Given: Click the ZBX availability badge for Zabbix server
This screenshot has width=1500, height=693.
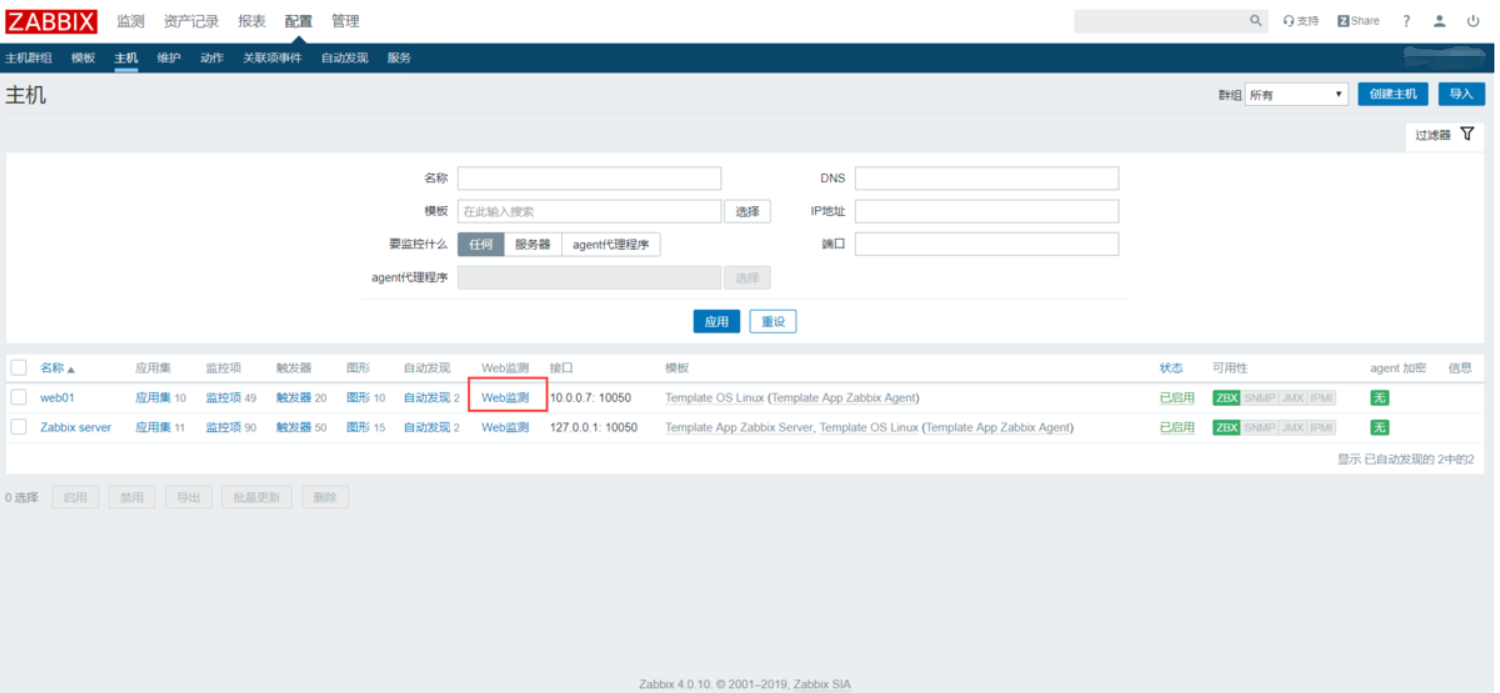Looking at the screenshot, I should pyautogui.click(x=1226, y=428).
